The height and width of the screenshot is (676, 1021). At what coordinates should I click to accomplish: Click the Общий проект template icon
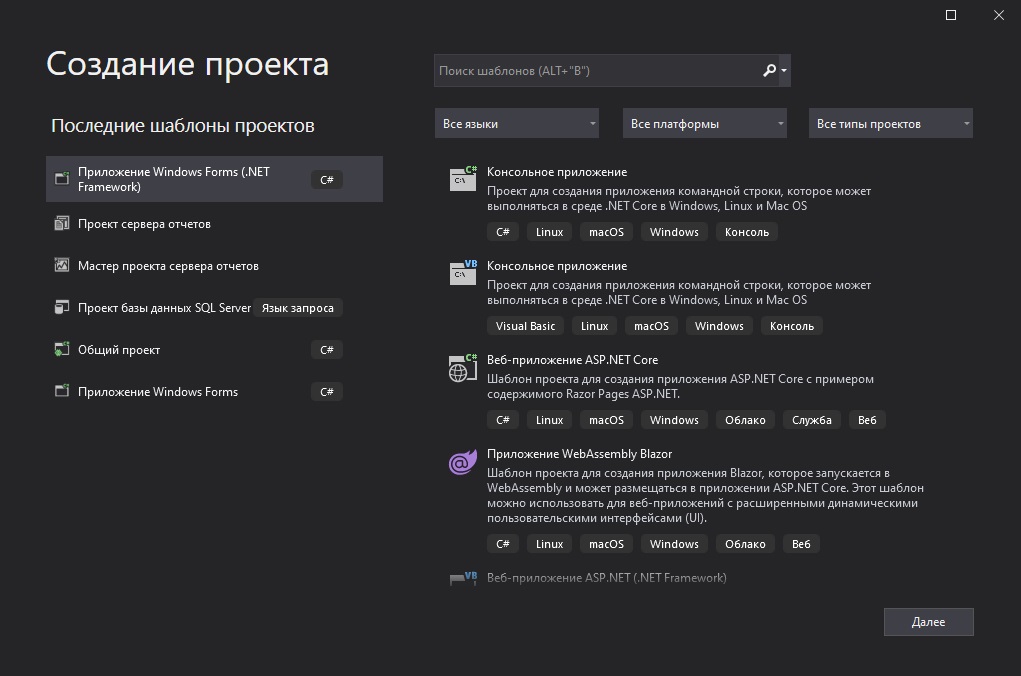point(62,349)
